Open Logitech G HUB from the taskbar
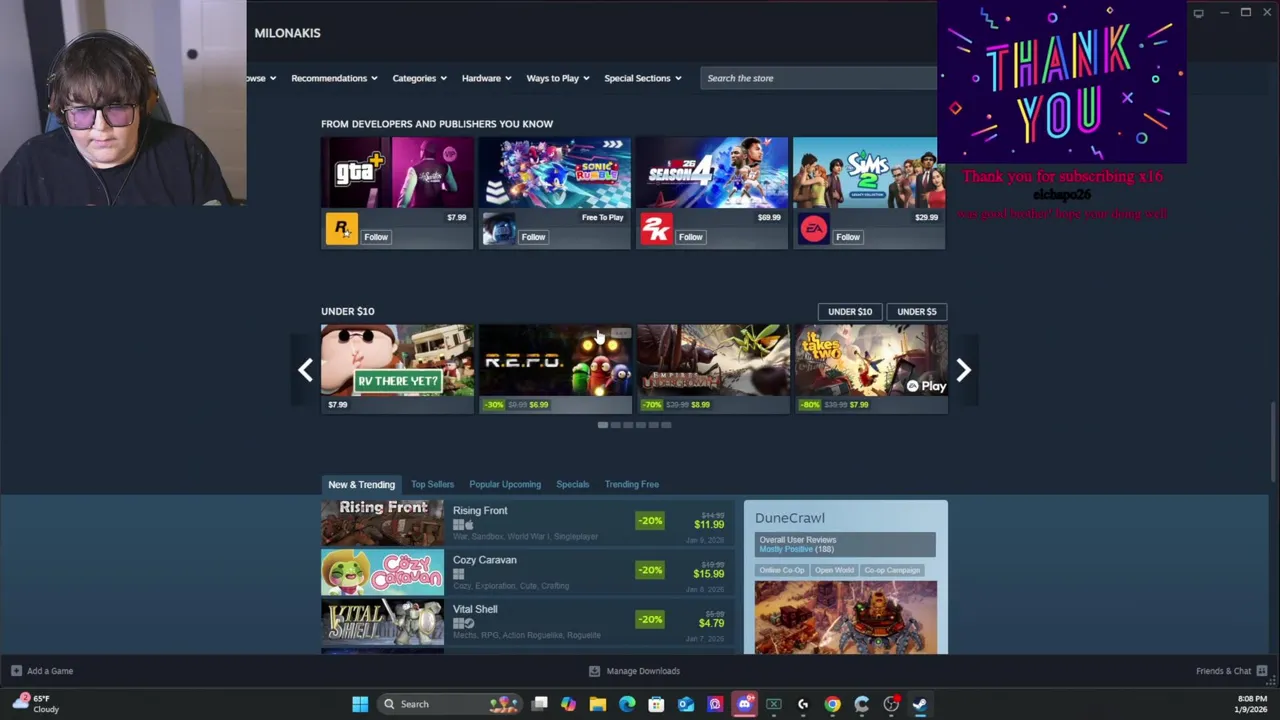The width and height of the screenshot is (1280, 720). pos(803,704)
